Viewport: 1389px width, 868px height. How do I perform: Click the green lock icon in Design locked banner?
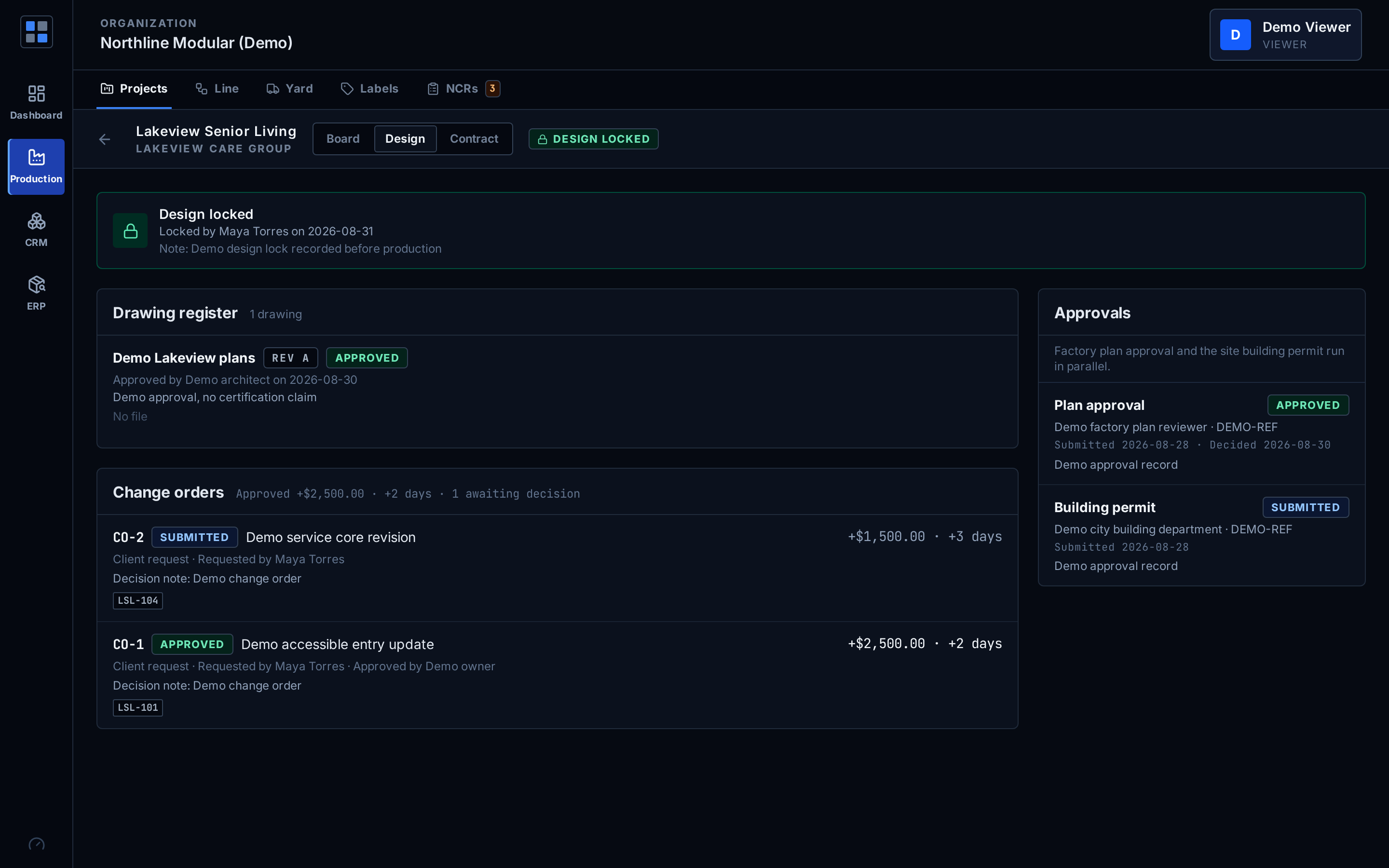coord(130,231)
